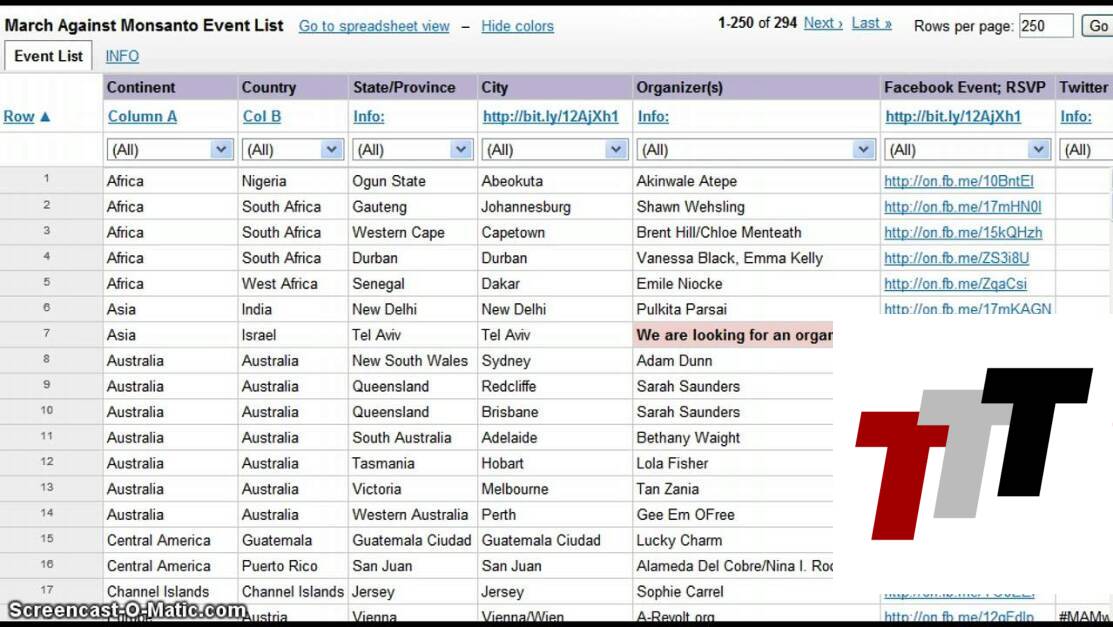Viewport: 1113px width, 627px height.
Task: Sort by Column A header link
Action: tap(142, 117)
